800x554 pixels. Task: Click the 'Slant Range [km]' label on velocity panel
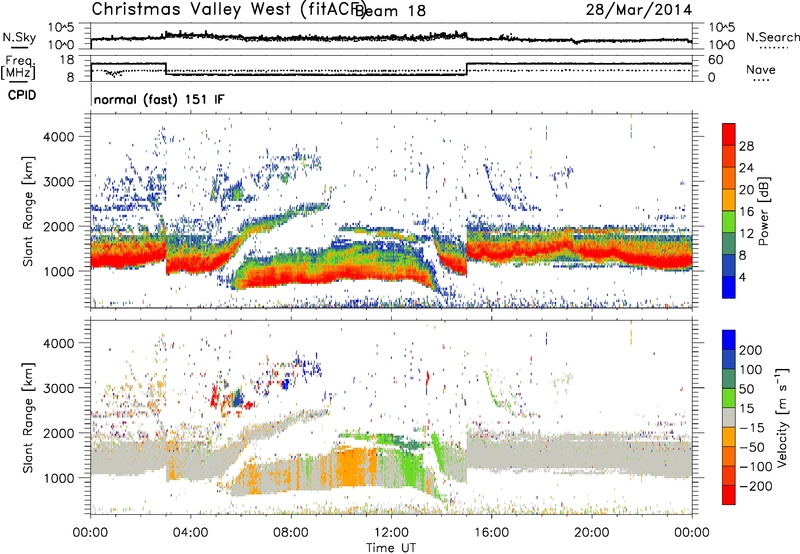(x=28, y=417)
